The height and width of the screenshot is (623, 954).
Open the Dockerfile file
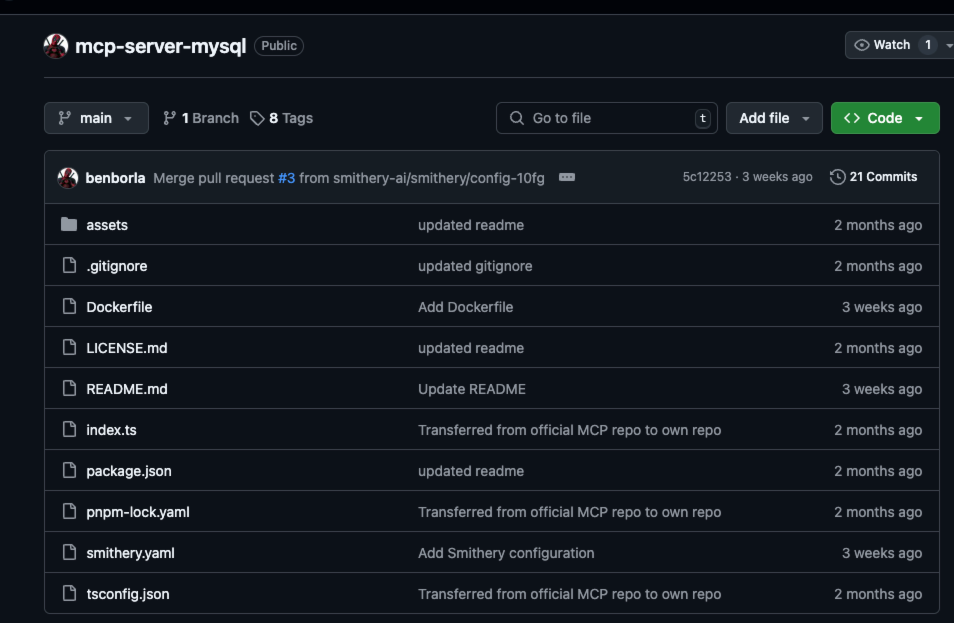[119, 307]
